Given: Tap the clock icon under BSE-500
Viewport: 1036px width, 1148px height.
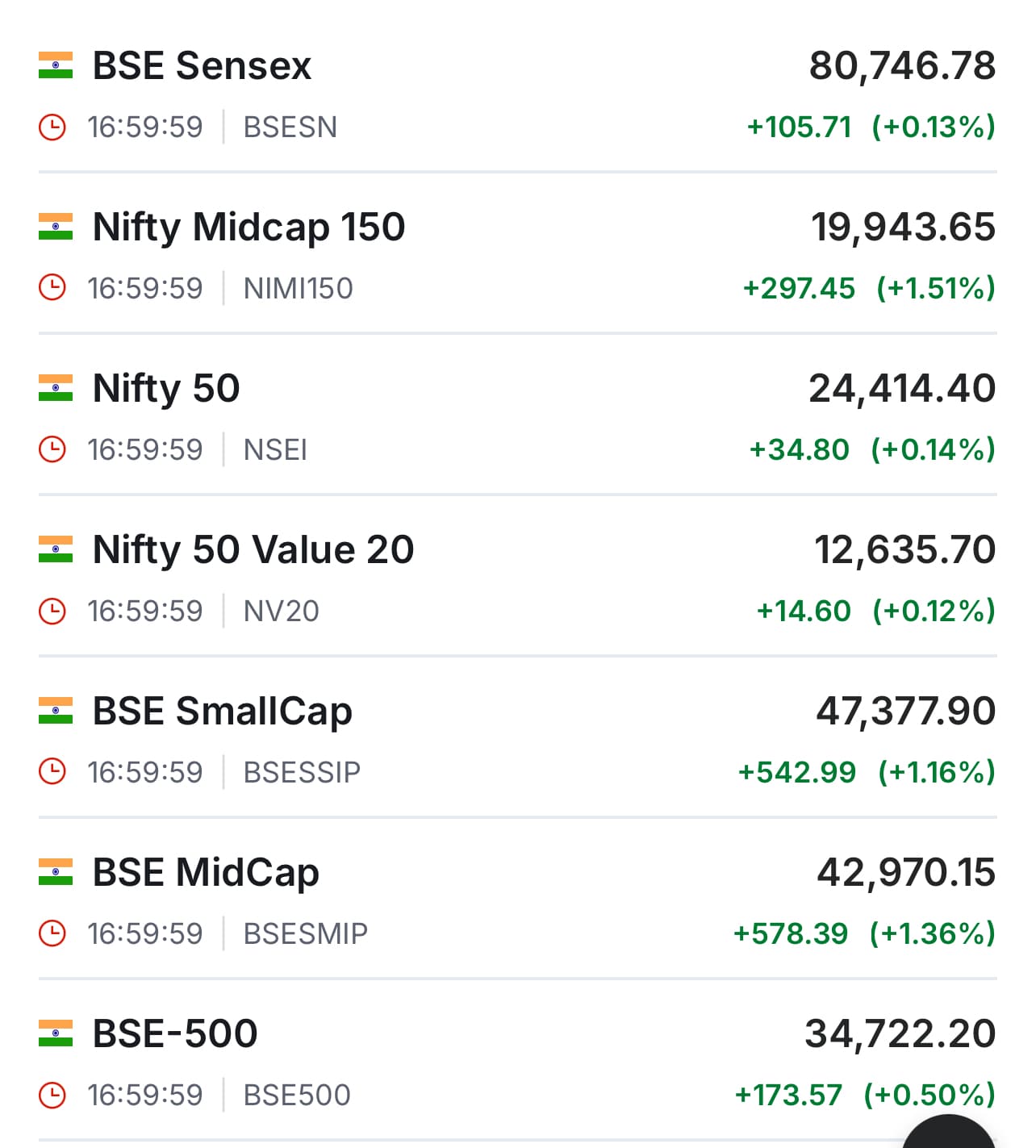Looking at the screenshot, I should [x=52, y=1096].
